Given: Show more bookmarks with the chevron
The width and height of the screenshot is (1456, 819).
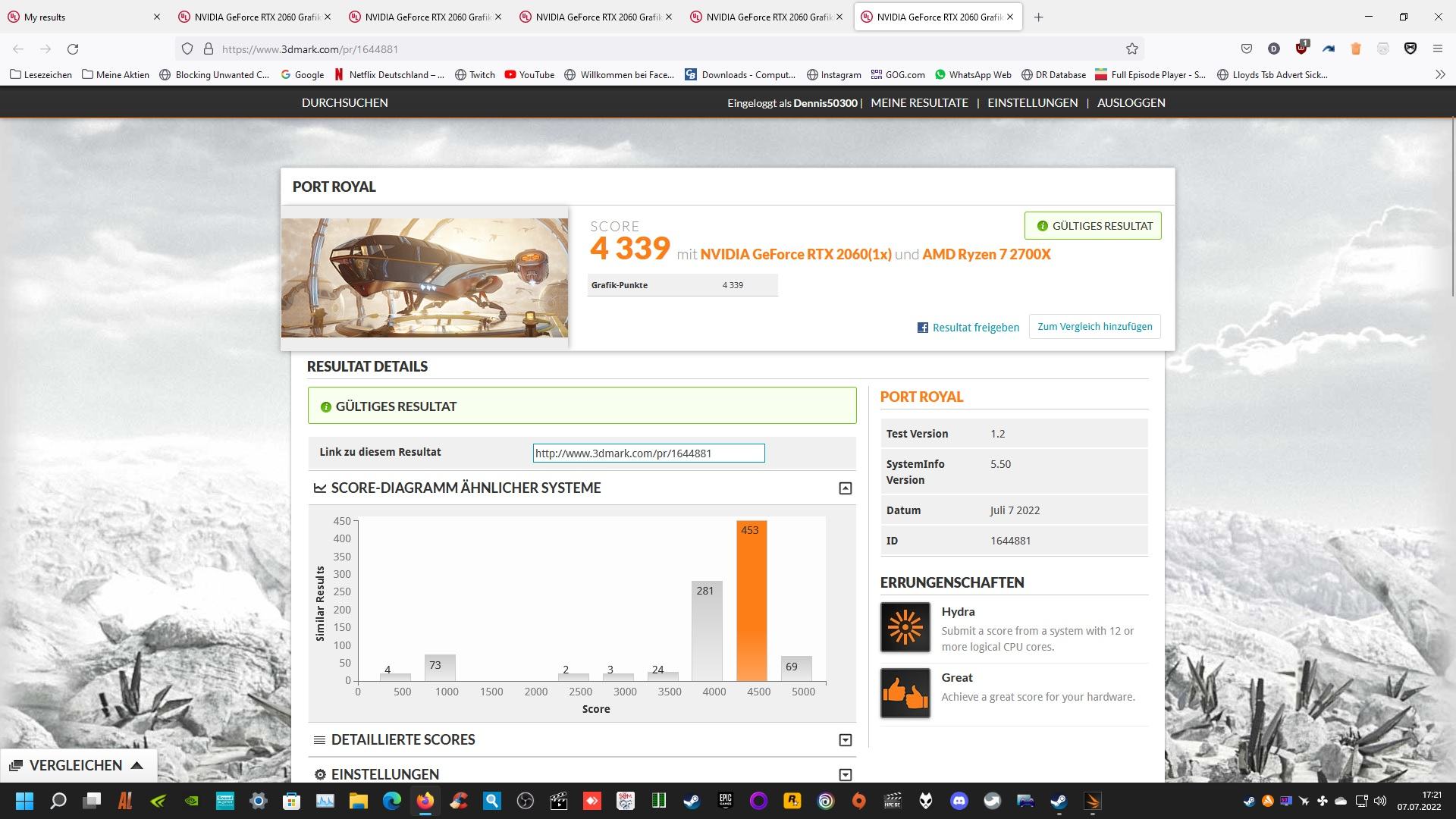Looking at the screenshot, I should coord(1440,74).
